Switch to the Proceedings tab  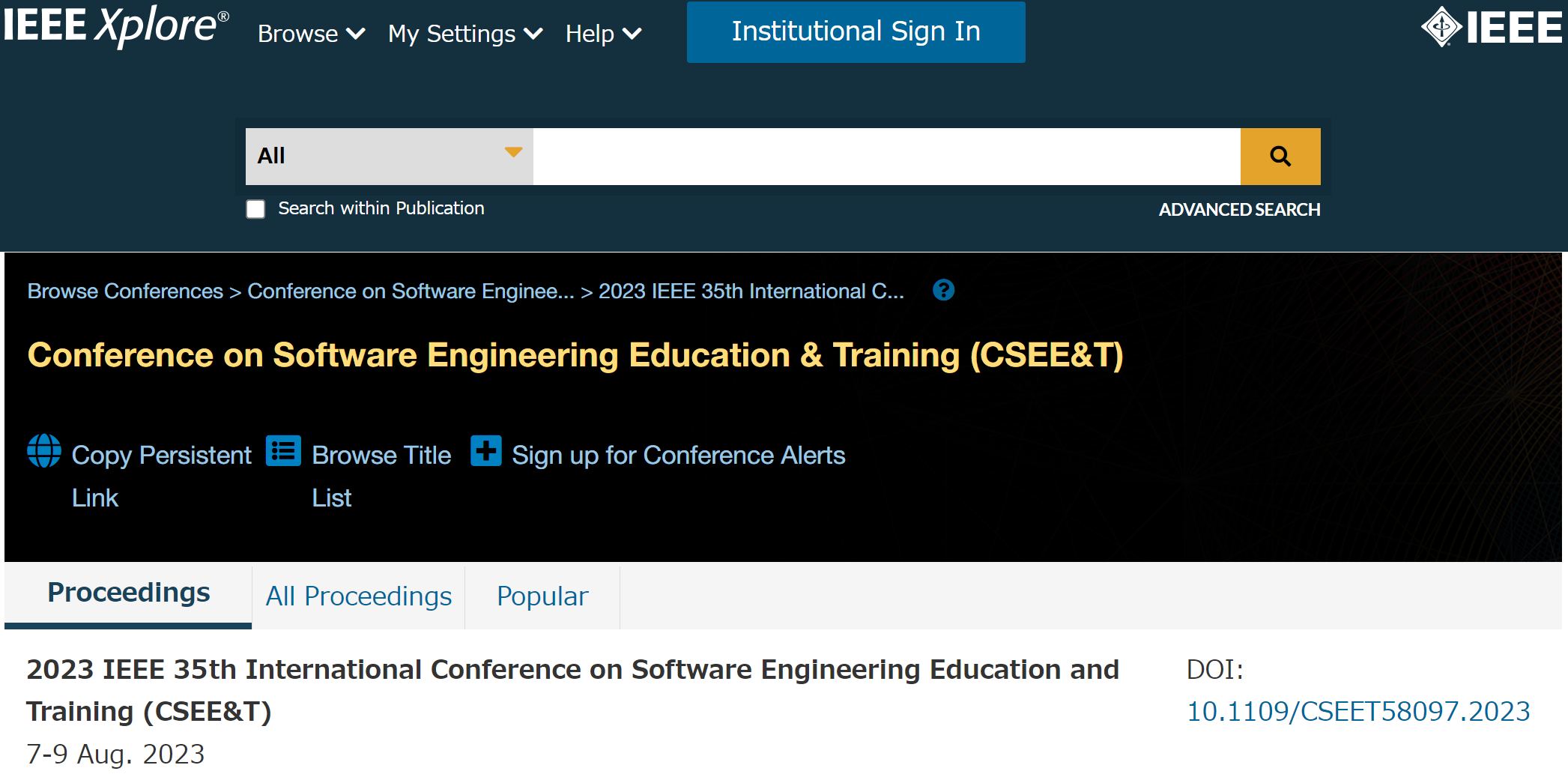click(x=128, y=596)
